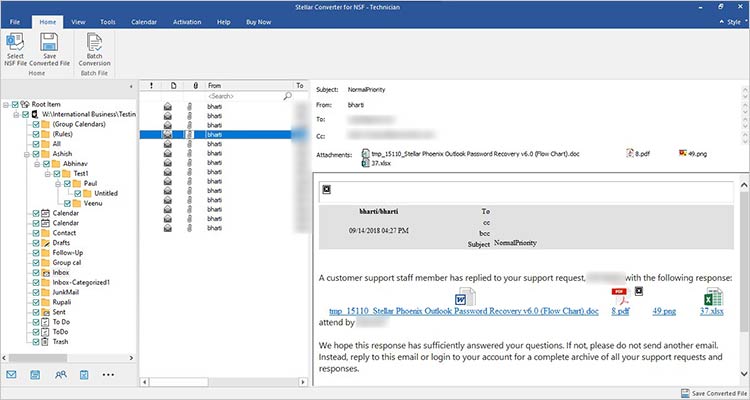Open the File menu
The width and height of the screenshot is (750, 400).
coord(15,22)
